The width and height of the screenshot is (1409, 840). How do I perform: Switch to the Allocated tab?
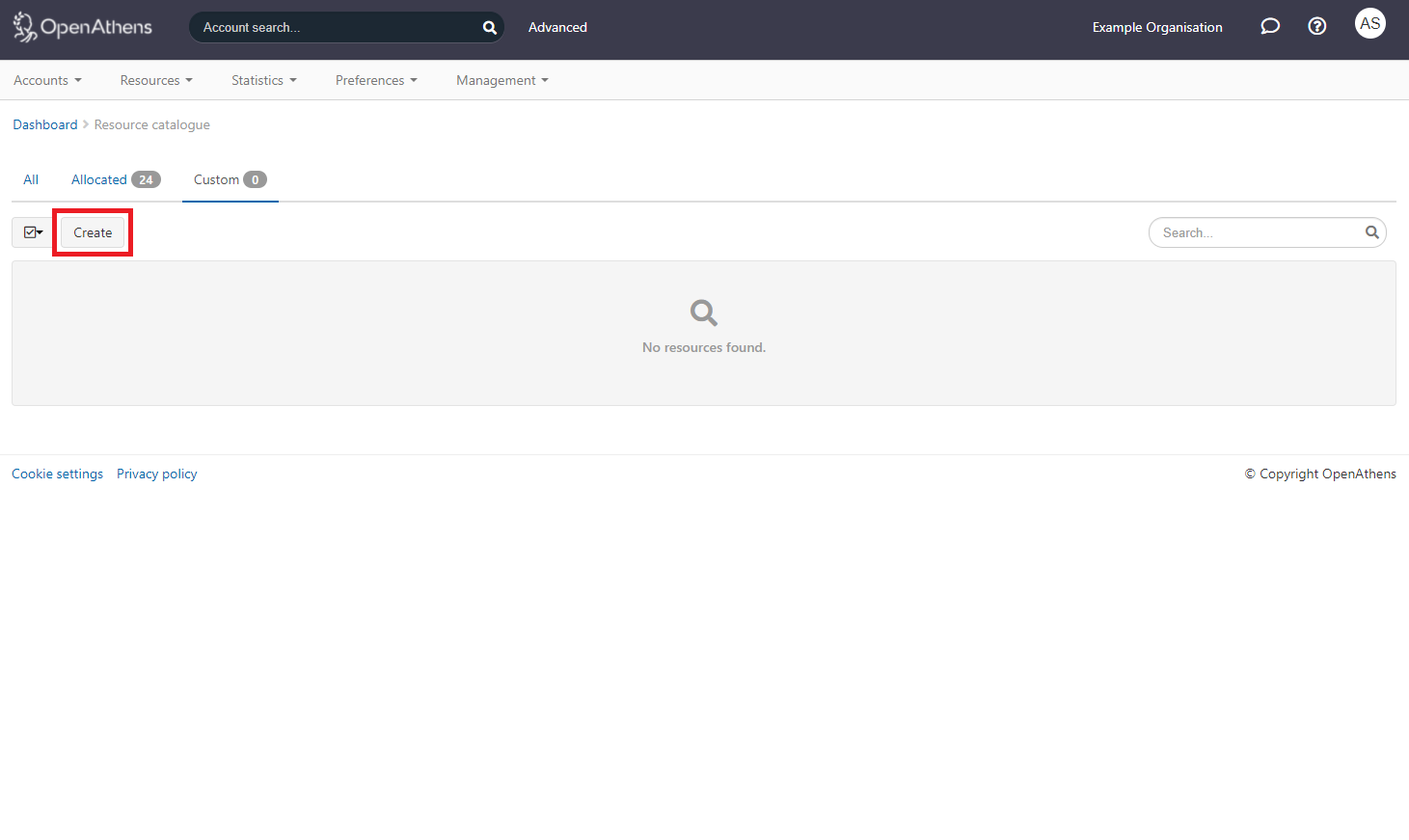click(x=99, y=179)
